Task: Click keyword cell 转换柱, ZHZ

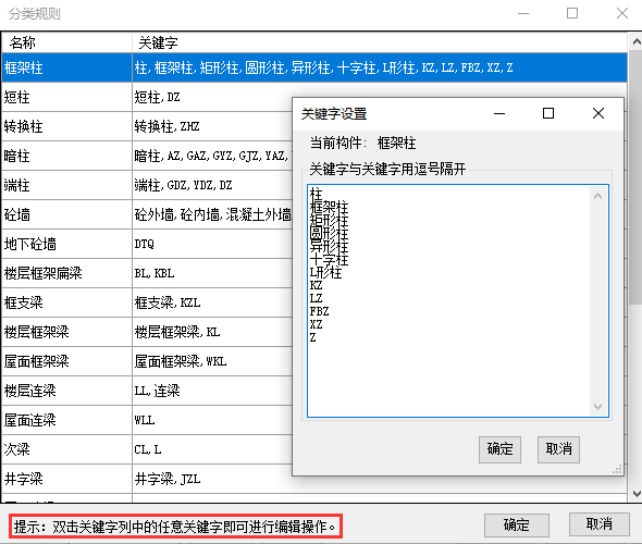Action: click(x=212, y=126)
